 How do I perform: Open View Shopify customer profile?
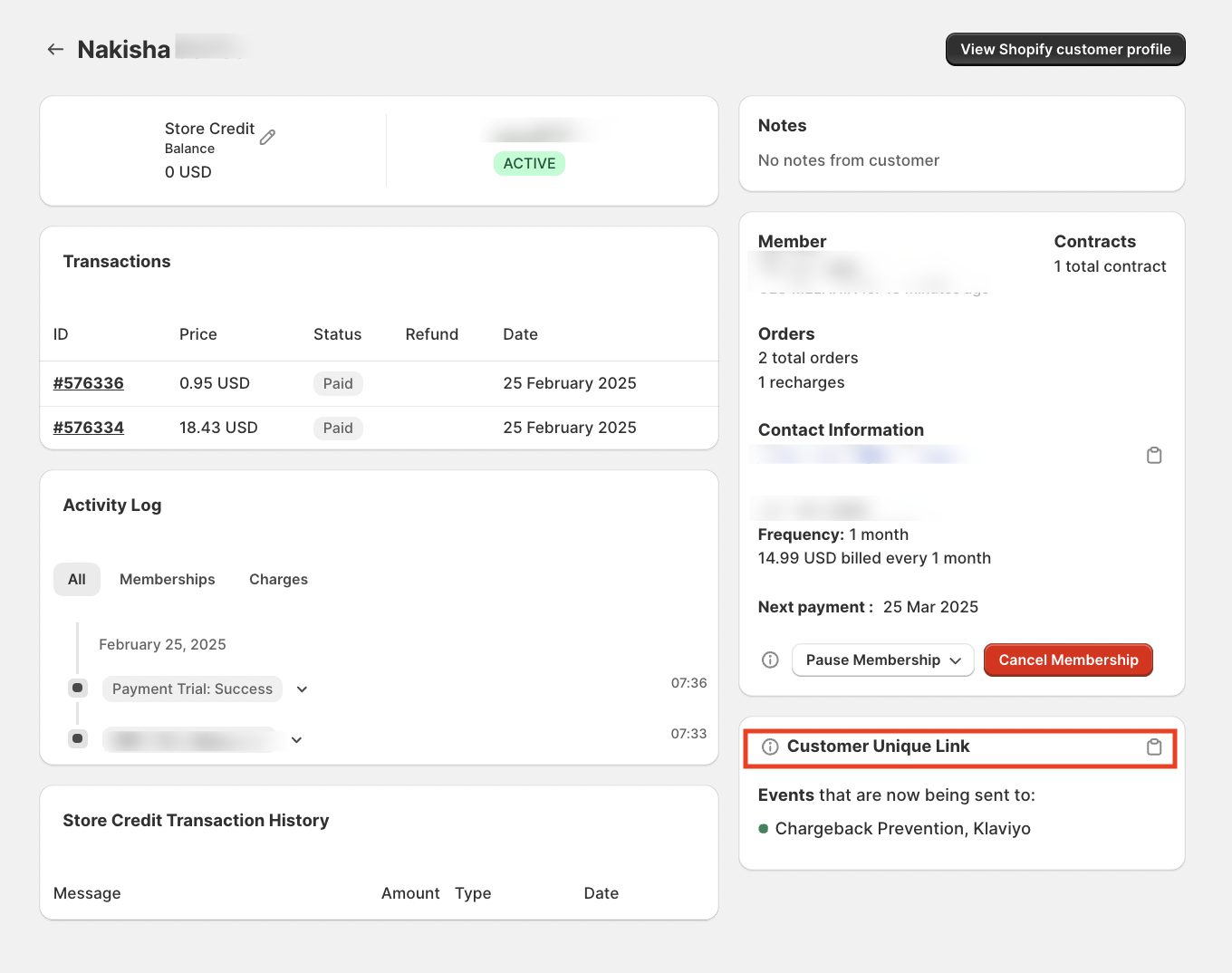(1065, 49)
